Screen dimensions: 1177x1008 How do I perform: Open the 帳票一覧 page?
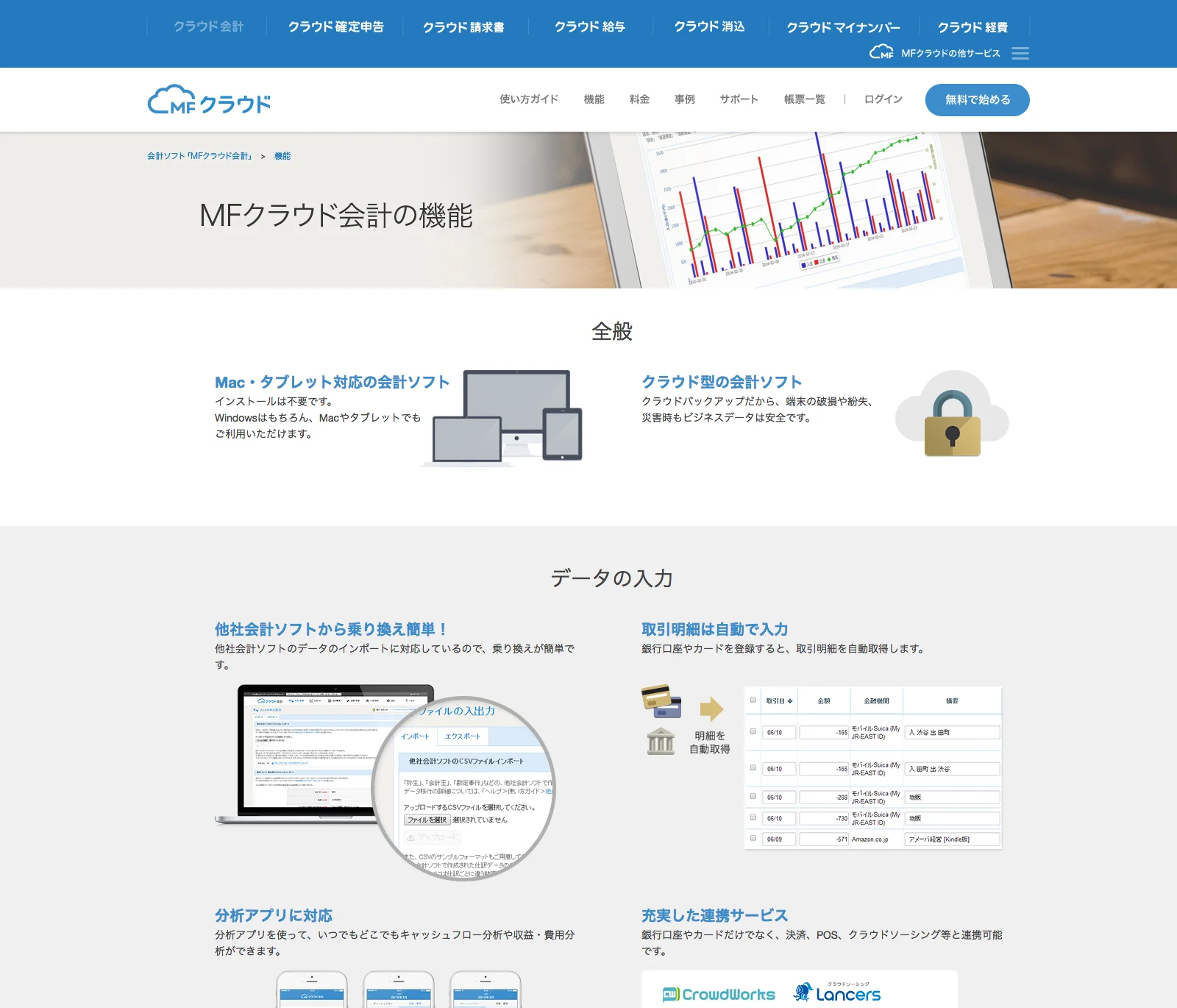[805, 99]
